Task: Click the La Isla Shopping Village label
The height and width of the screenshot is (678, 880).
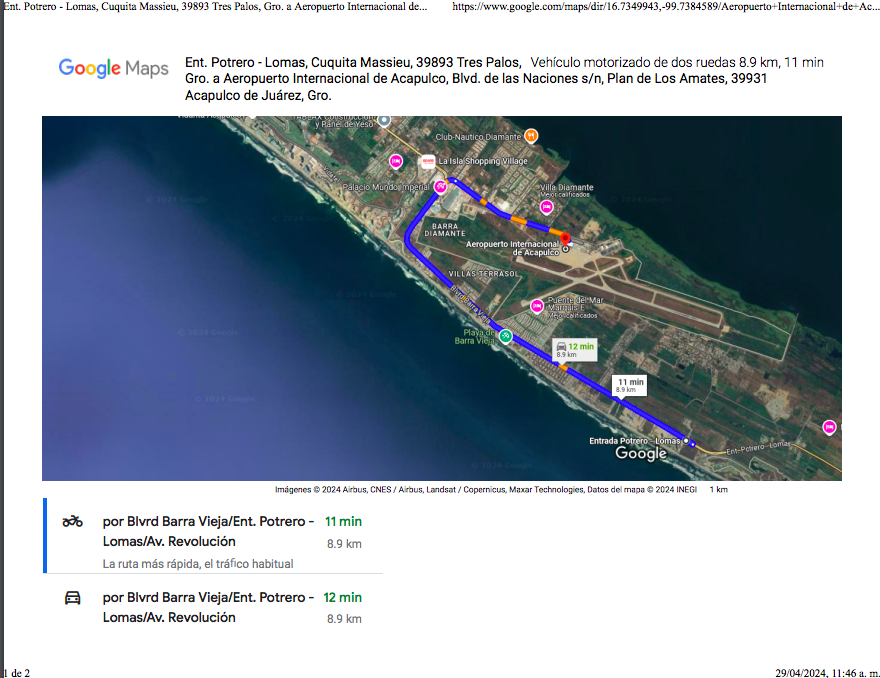Action: 483,161
